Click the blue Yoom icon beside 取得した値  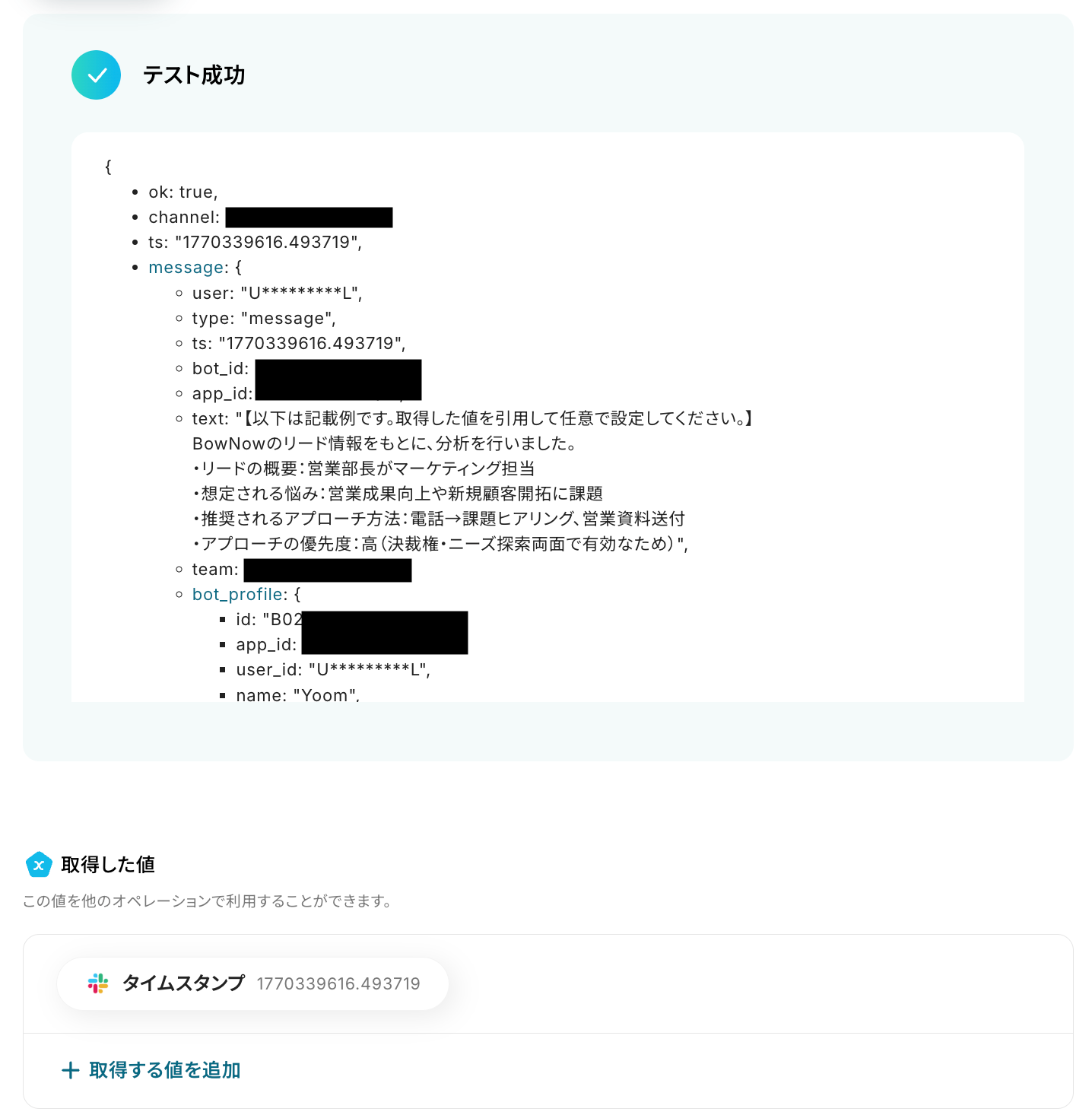tap(39, 865)
